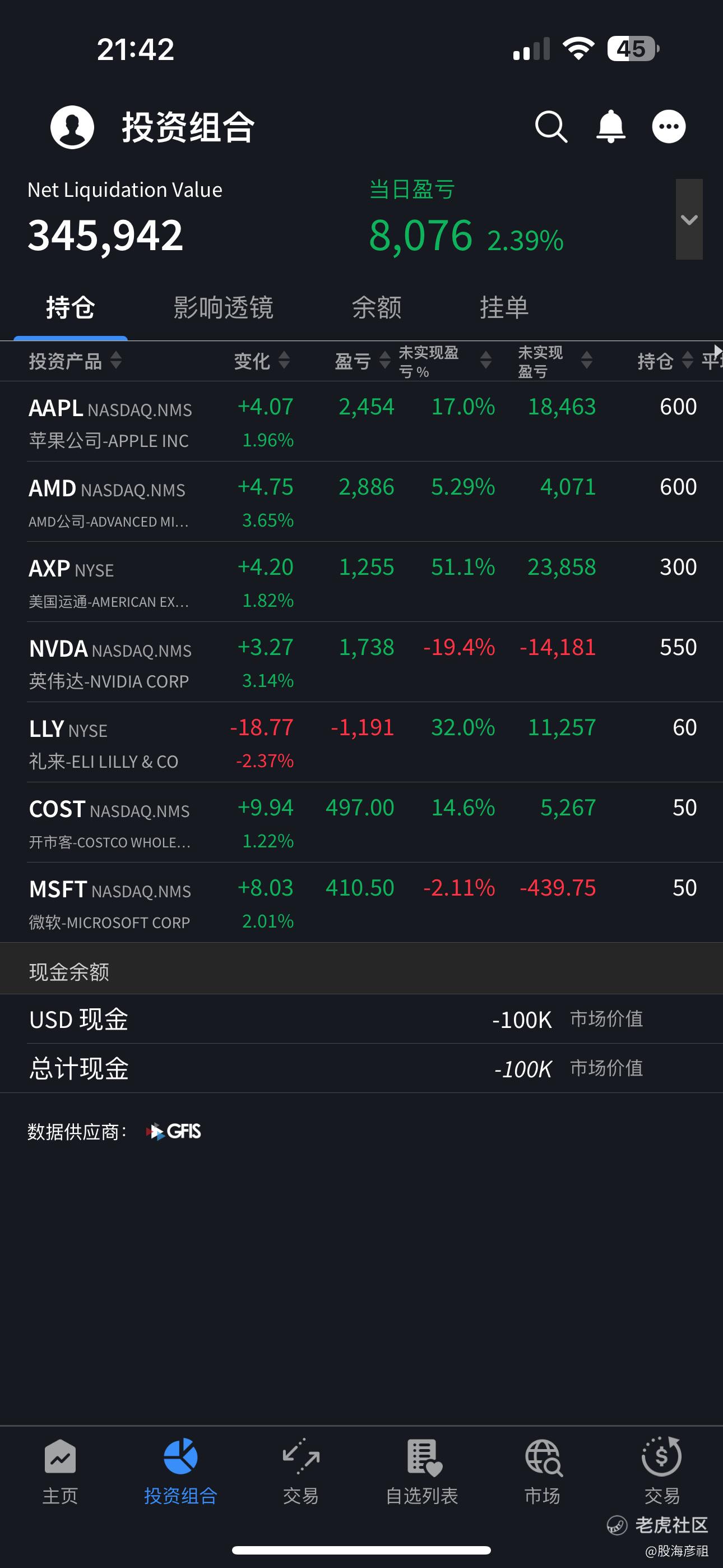Expand the account summary chevron dropdown
Image resolution: width=723 pixels, height=1568 pixels.
point(689,219)
